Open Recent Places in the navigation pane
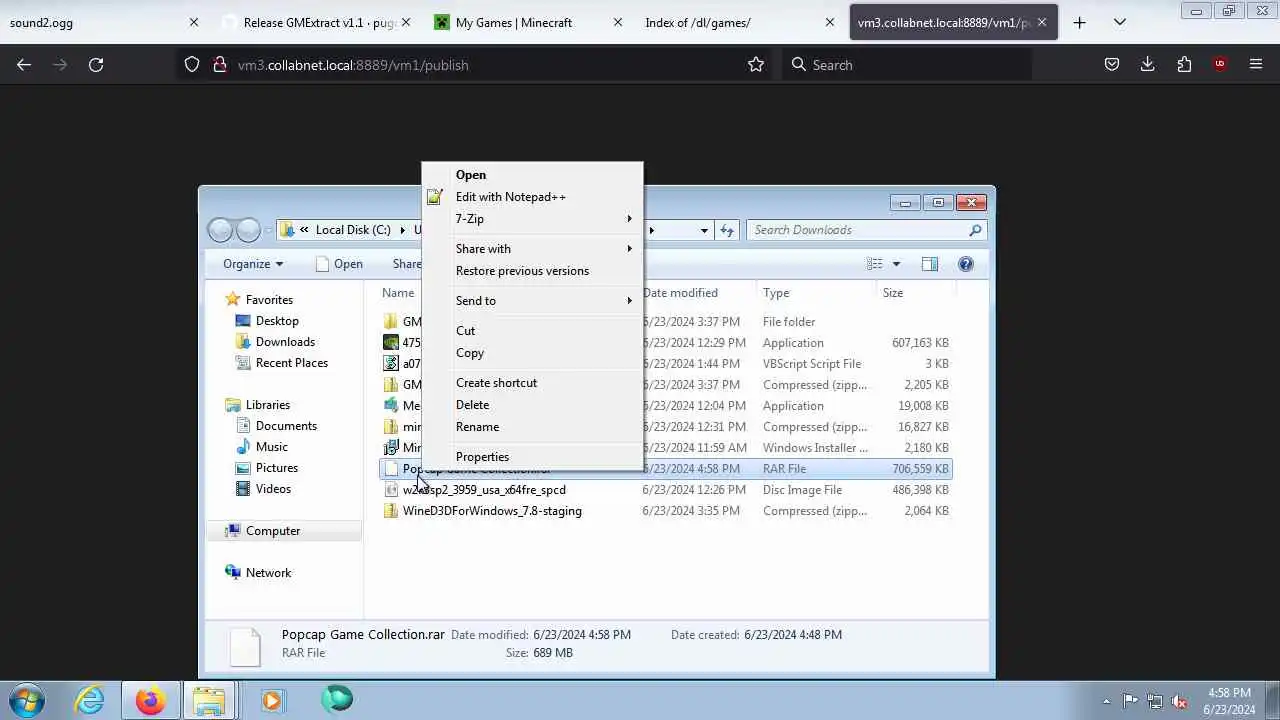The width and height of the screenshot is (1280, 720). click(291, 363)
